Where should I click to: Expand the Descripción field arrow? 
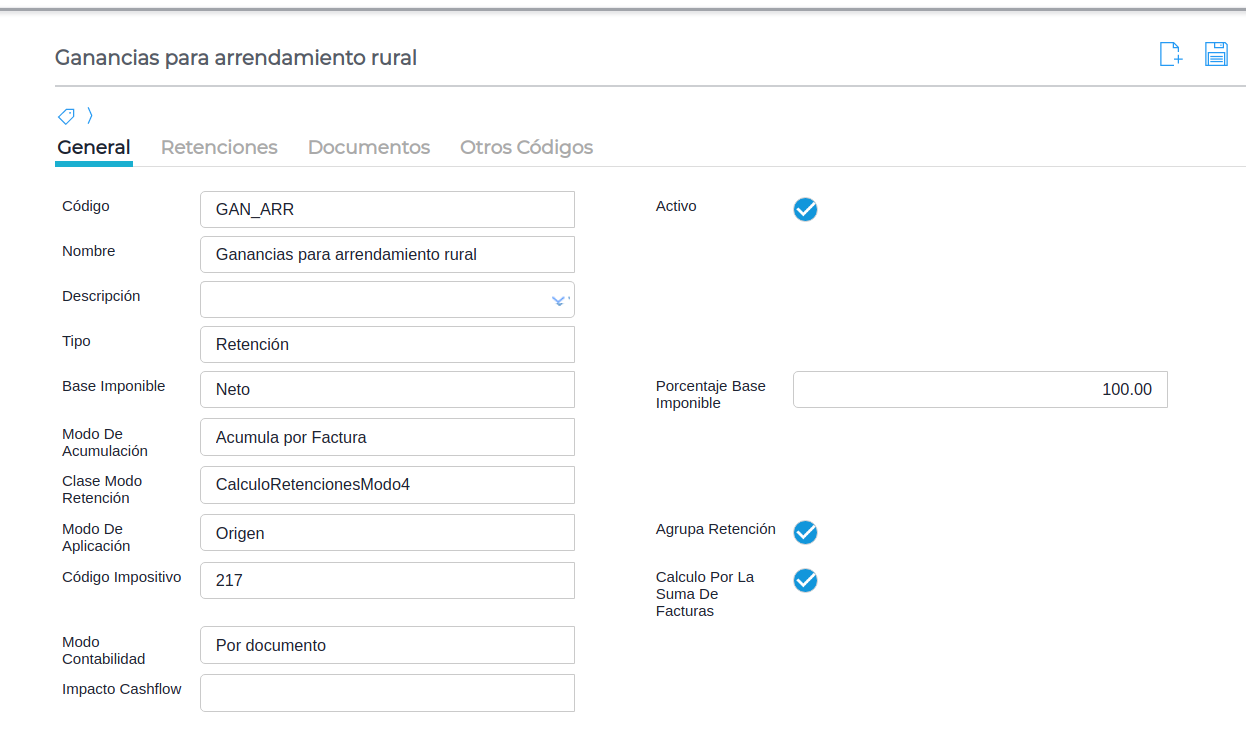pyautogui.click(x=559, y=300)
